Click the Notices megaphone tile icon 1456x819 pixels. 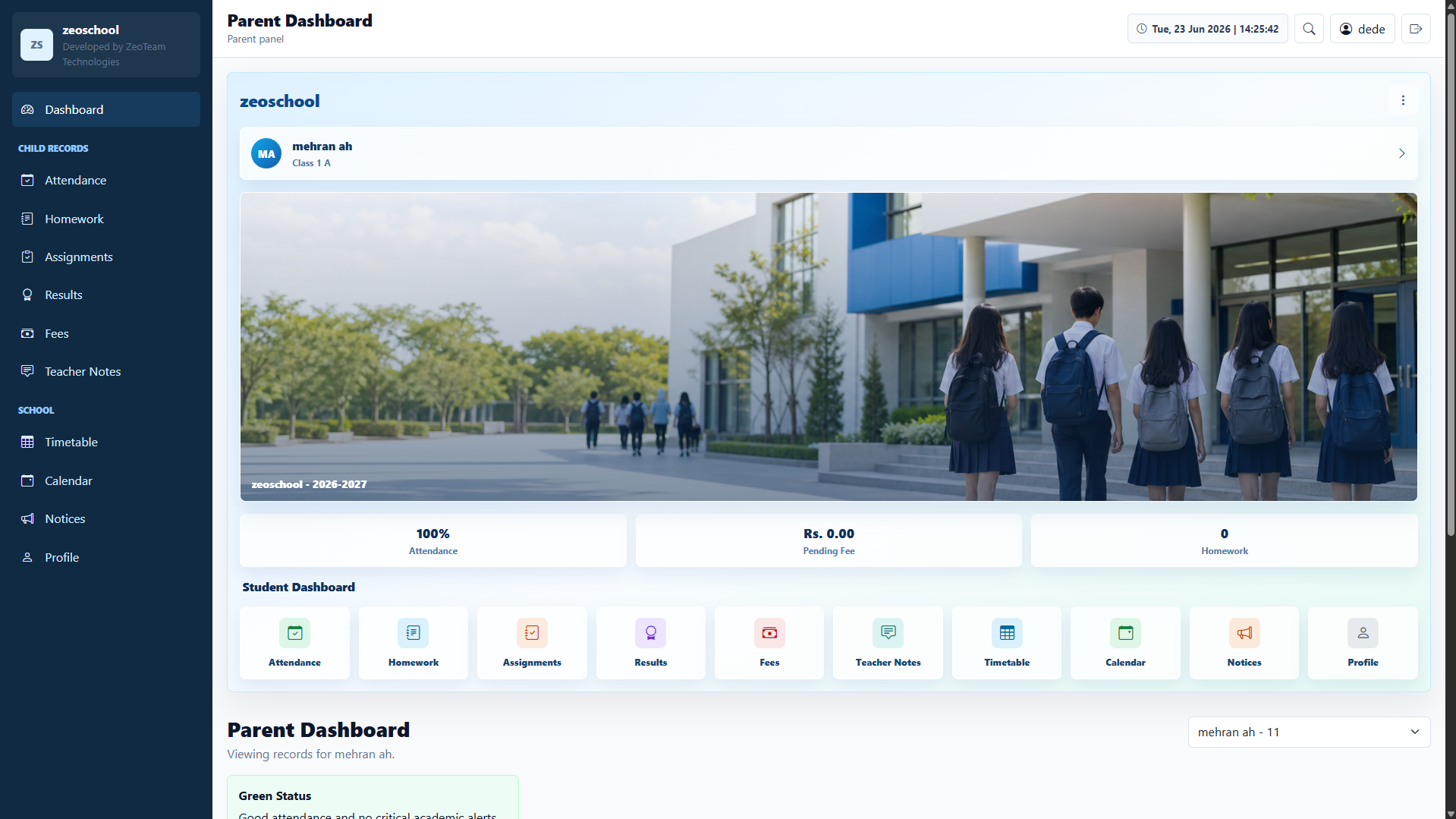(x=1244, y=632)
